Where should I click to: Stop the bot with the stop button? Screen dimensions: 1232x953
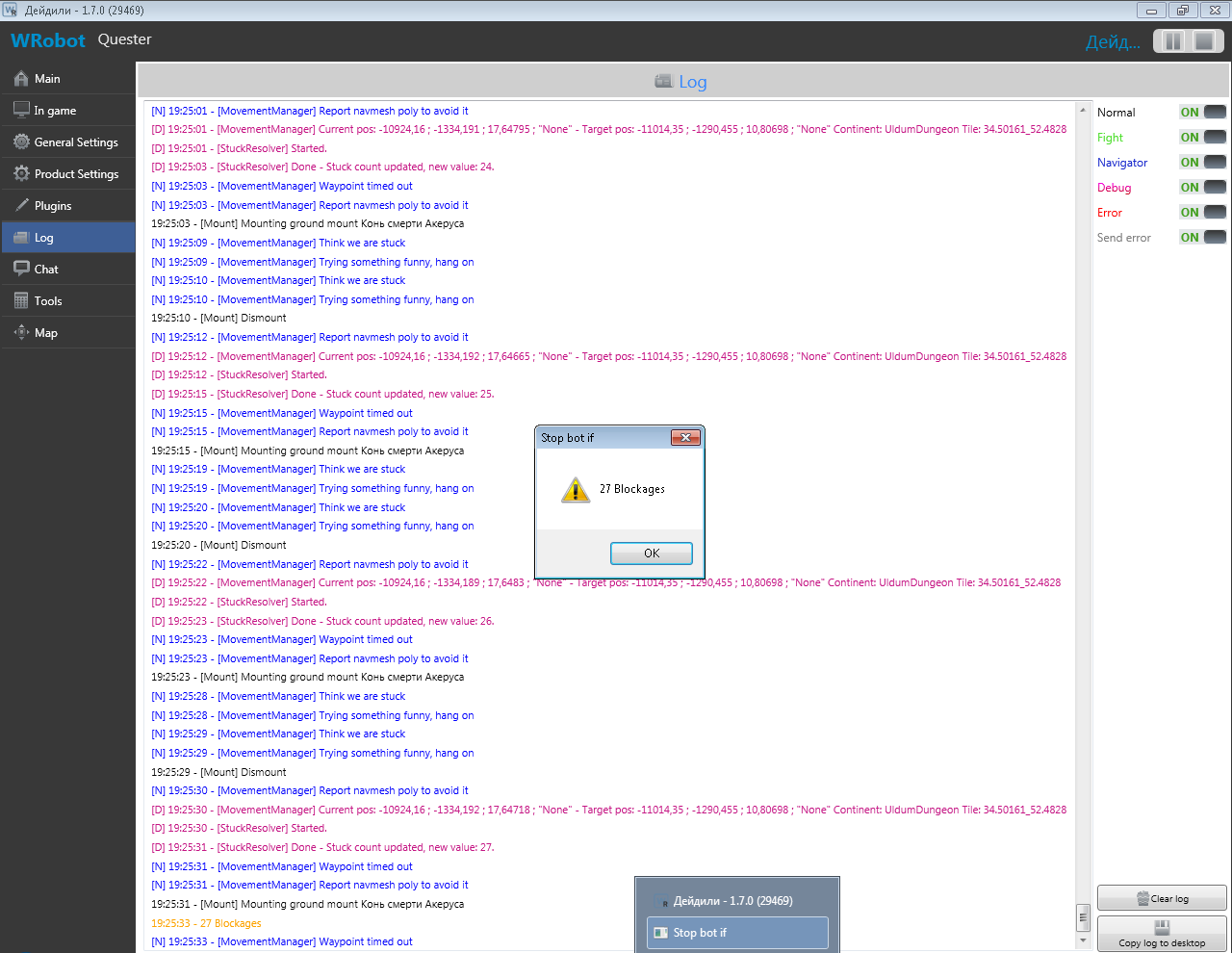[x=1204, y=40]
